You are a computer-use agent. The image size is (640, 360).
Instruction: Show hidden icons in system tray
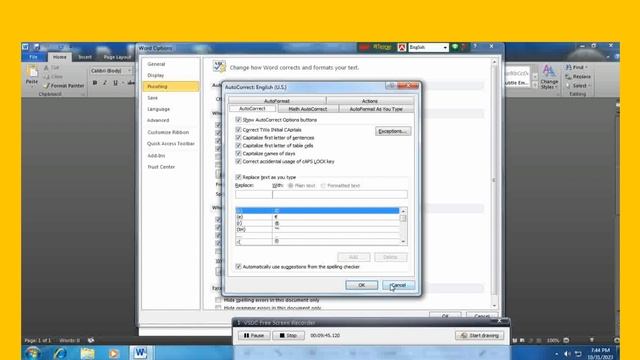(x=557, y=354)
